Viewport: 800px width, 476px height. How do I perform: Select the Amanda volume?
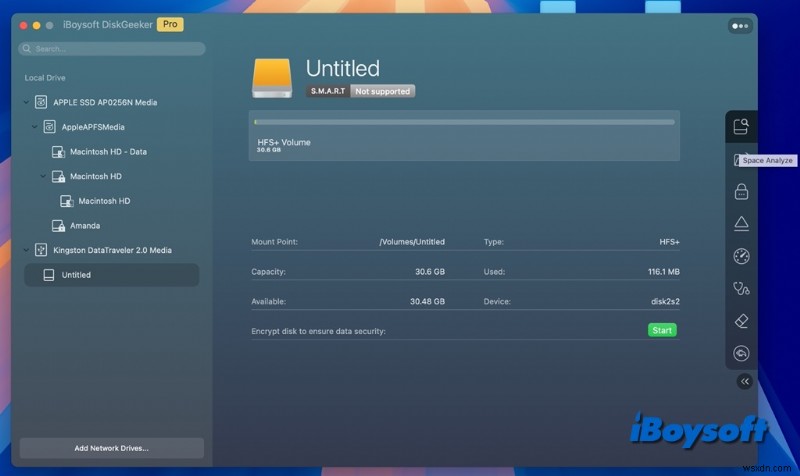pyautogui.click(x=85, y=226)
